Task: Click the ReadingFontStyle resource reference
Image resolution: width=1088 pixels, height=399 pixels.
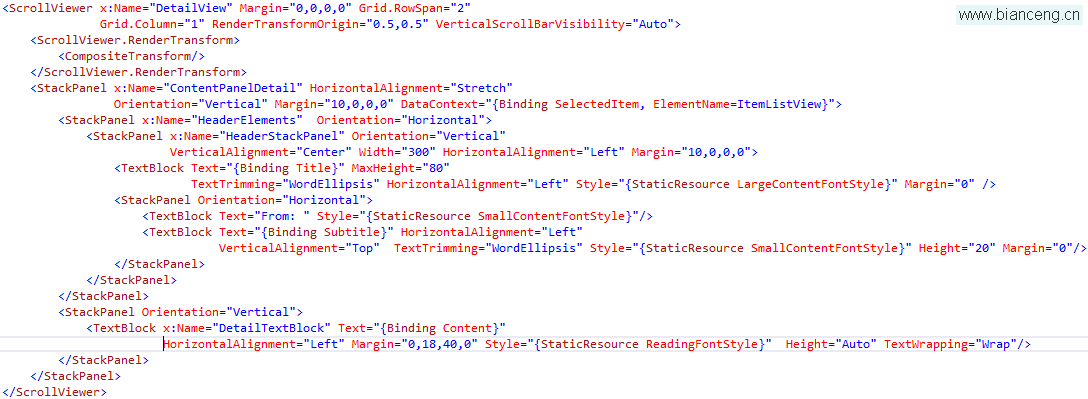Action: (702, 343)
